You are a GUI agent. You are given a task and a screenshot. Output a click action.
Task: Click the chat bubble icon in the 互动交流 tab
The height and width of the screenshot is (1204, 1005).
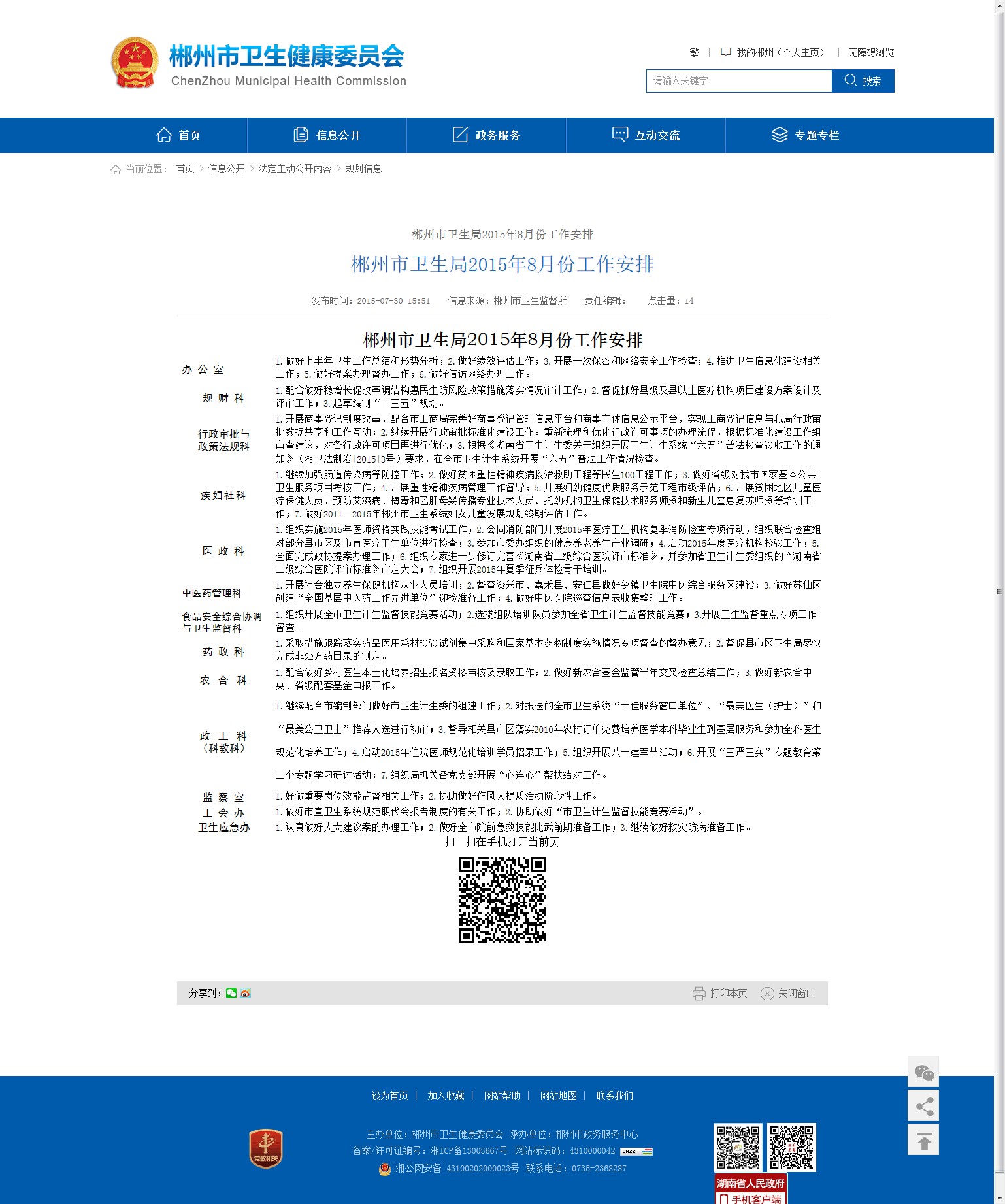tap(619, 134)
